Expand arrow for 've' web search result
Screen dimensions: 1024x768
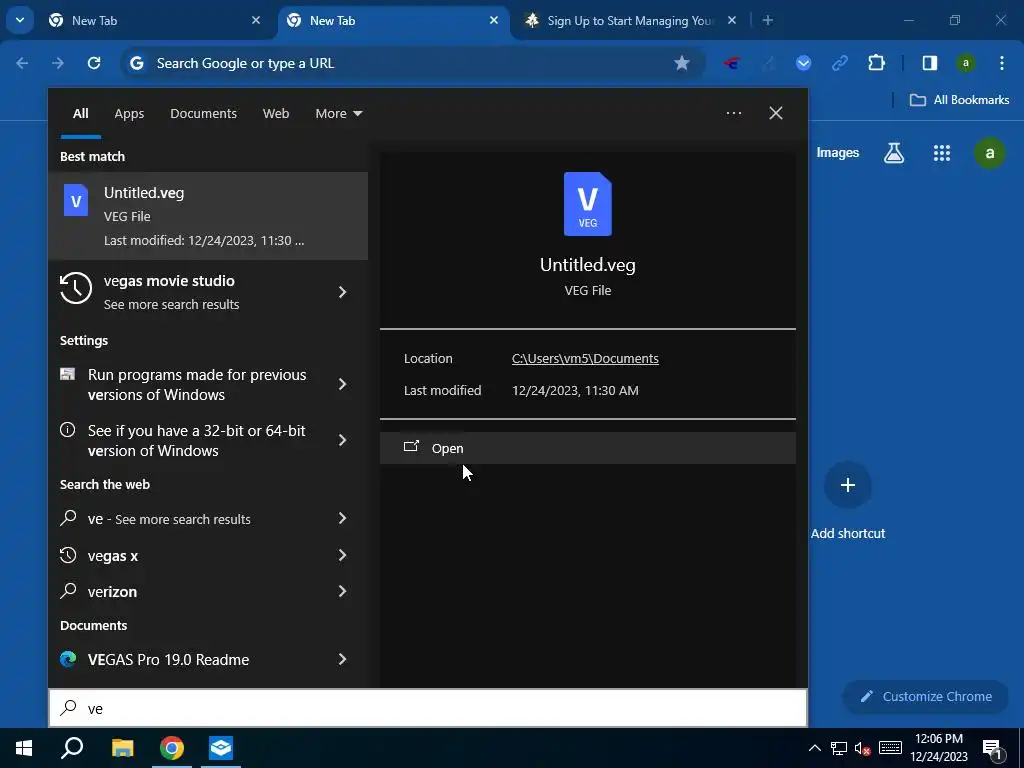pyautogui.click(x=342, y=519)
